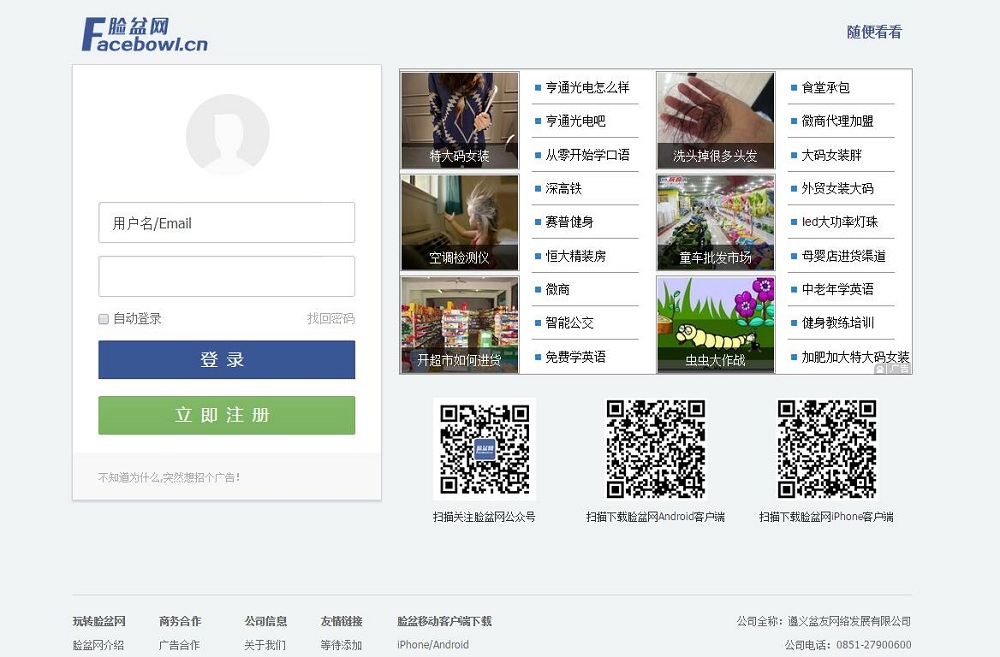The image size is (1000, 657).
Task: Open the 随便看看 link
Action: (x=874, y=32)
